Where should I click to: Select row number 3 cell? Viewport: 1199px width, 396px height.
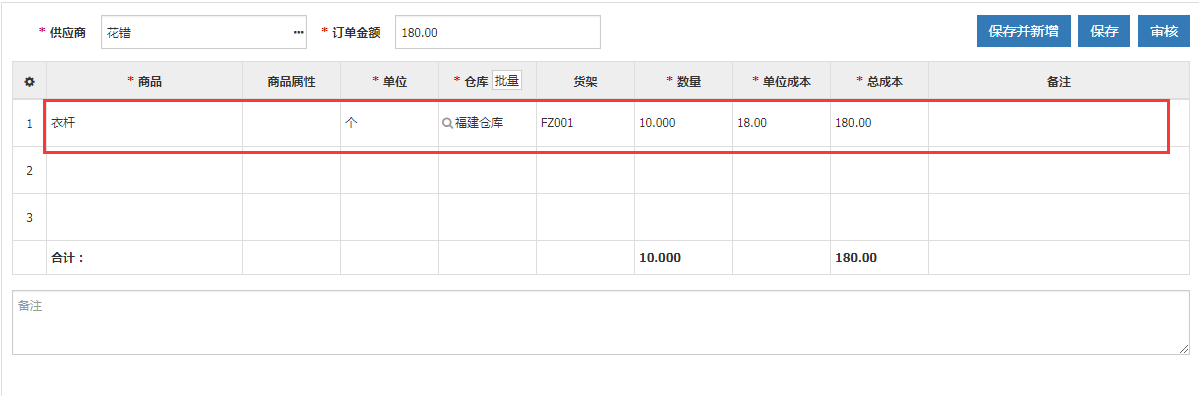point(29,217)
